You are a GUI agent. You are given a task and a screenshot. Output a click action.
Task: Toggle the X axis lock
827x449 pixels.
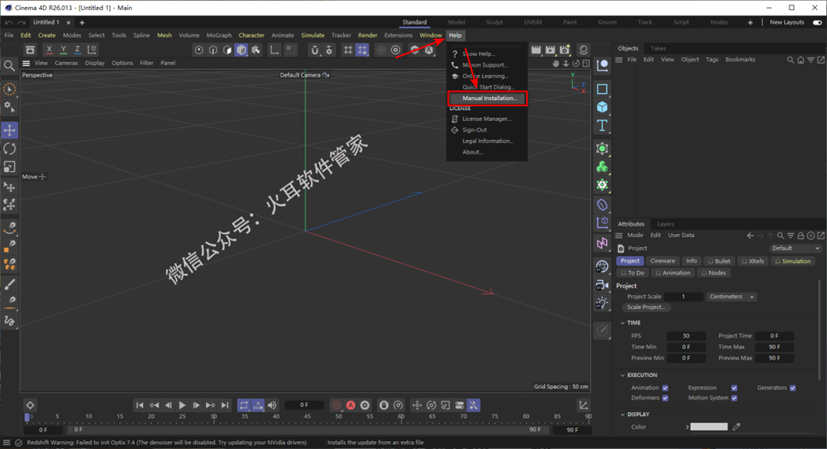pos(49,50)
